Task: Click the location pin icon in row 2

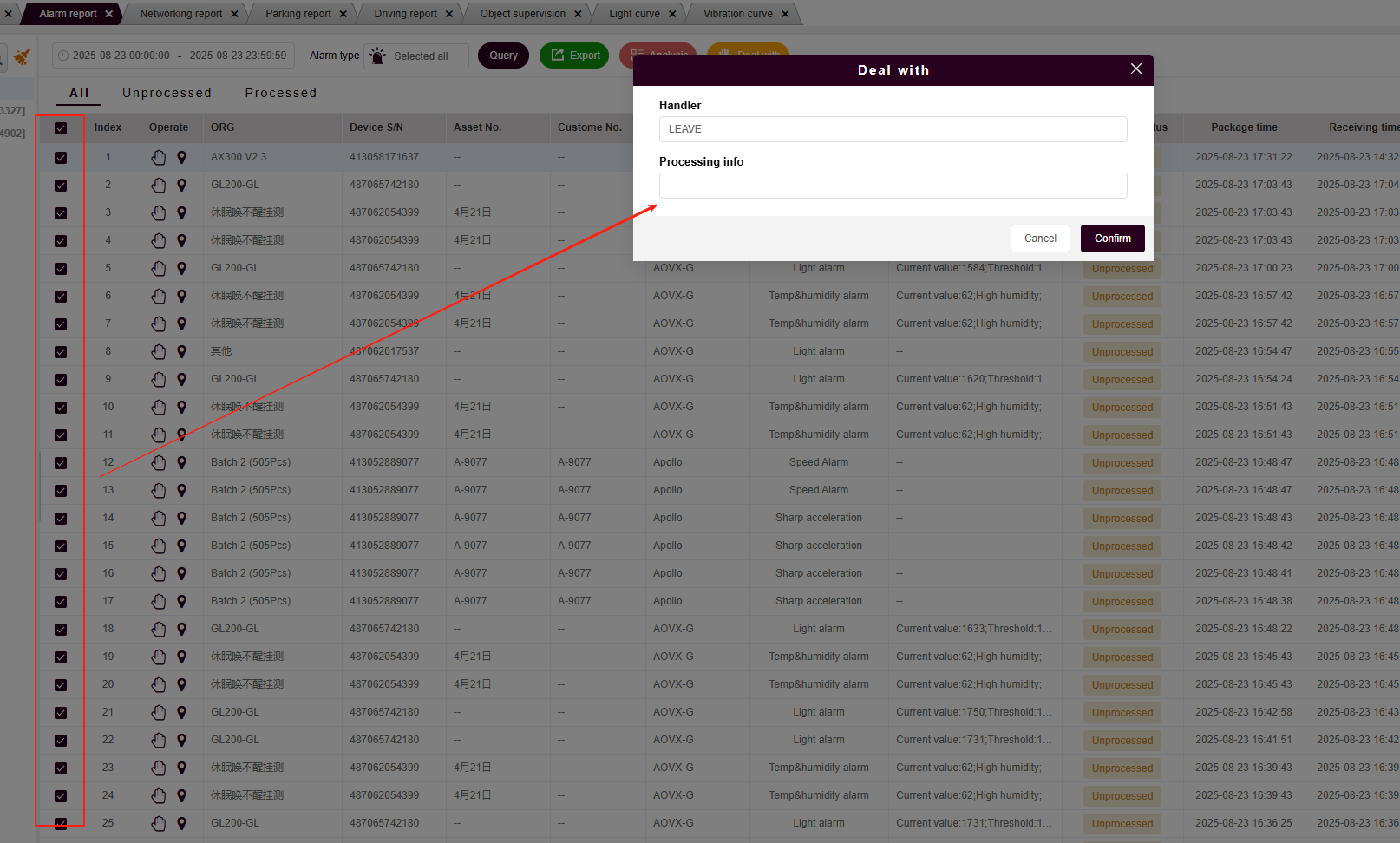Action: [x=181, y=185]
